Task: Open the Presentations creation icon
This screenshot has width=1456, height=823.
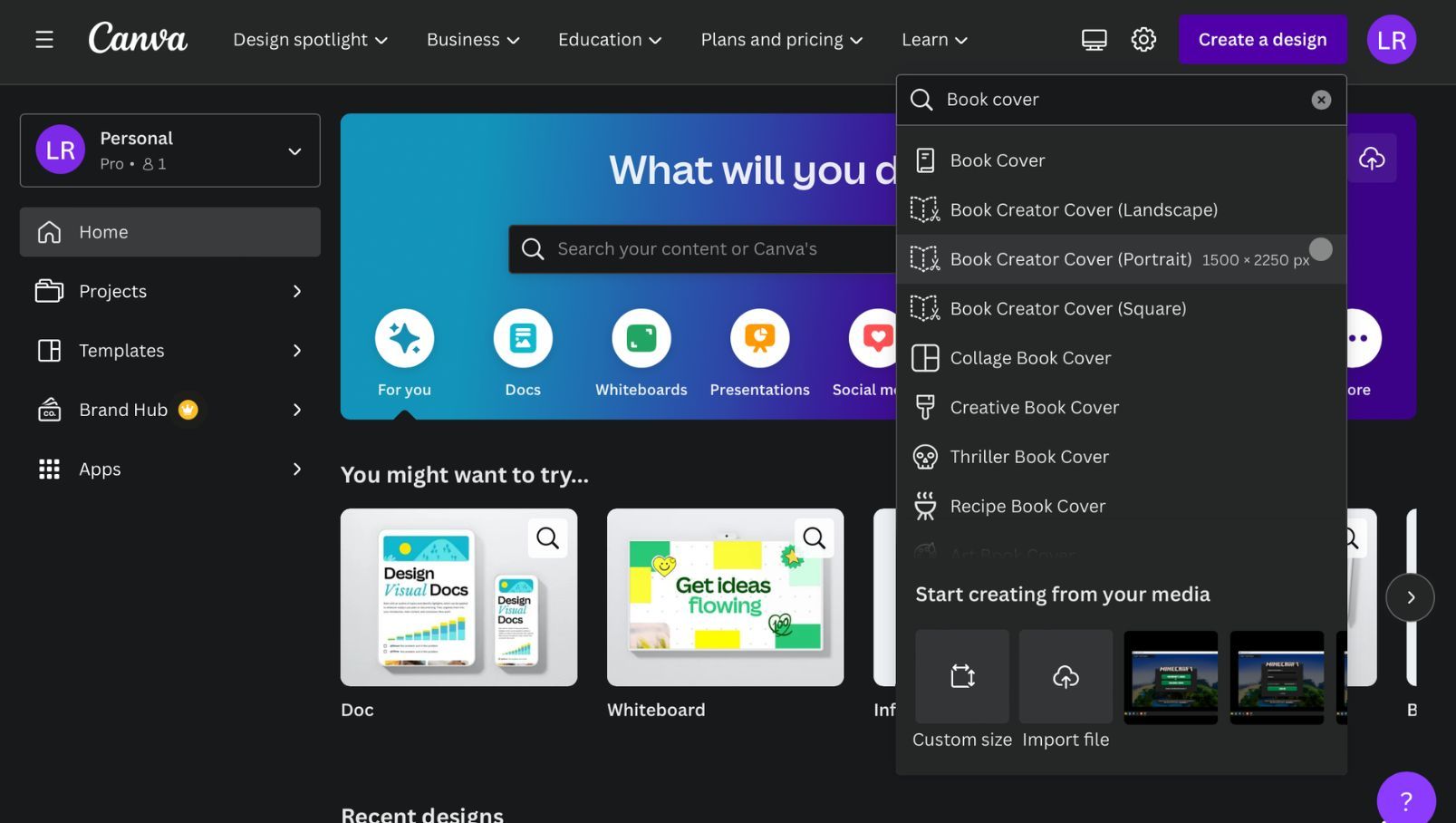Action: 759,337
